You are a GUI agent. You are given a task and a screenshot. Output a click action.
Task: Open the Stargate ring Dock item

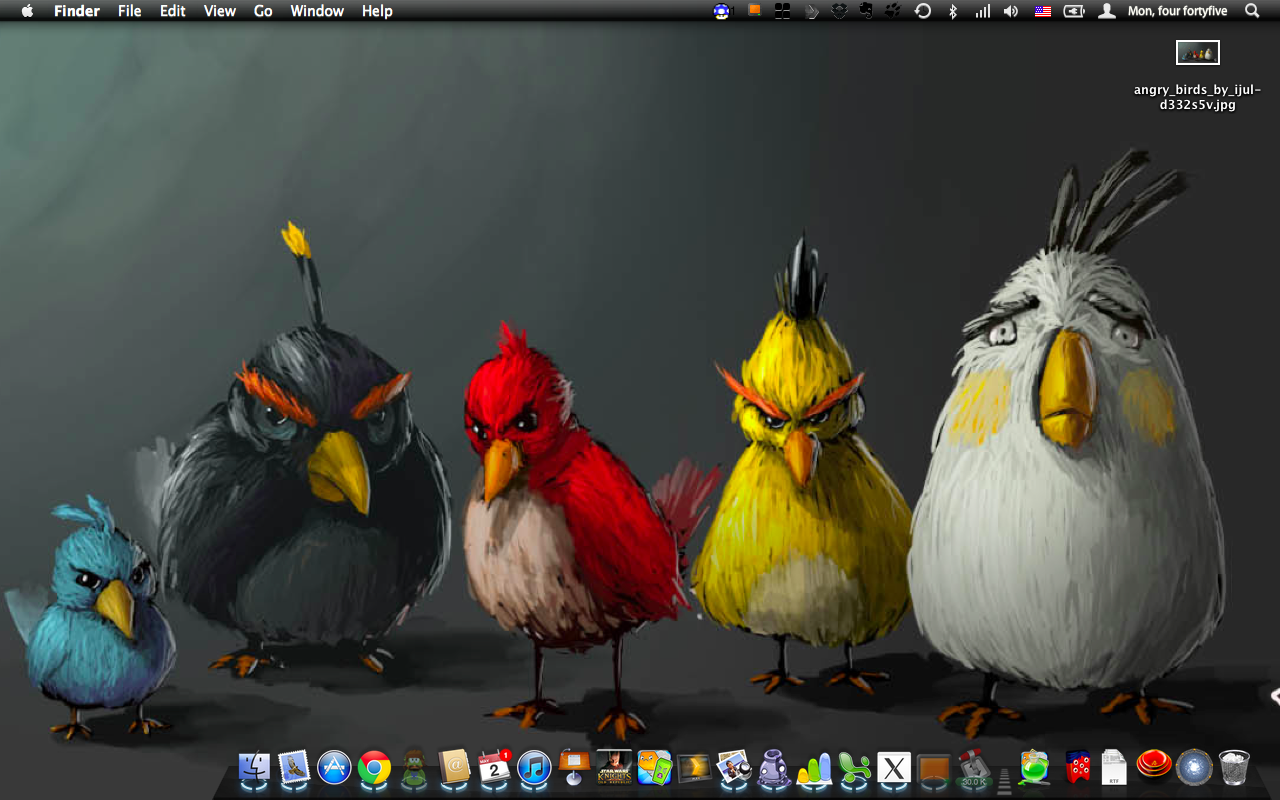[1194, 767]
